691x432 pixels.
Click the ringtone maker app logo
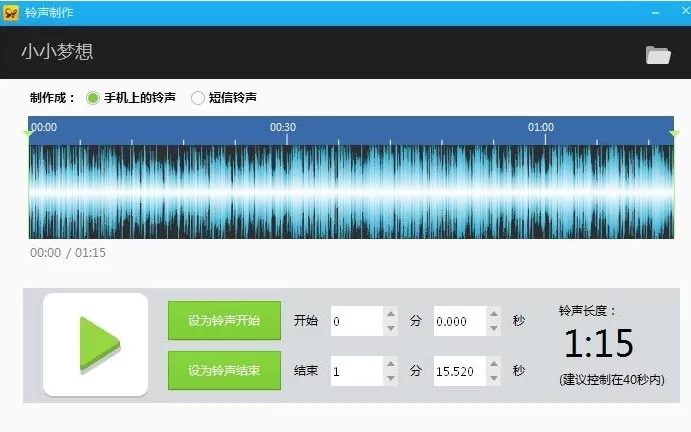11,13
